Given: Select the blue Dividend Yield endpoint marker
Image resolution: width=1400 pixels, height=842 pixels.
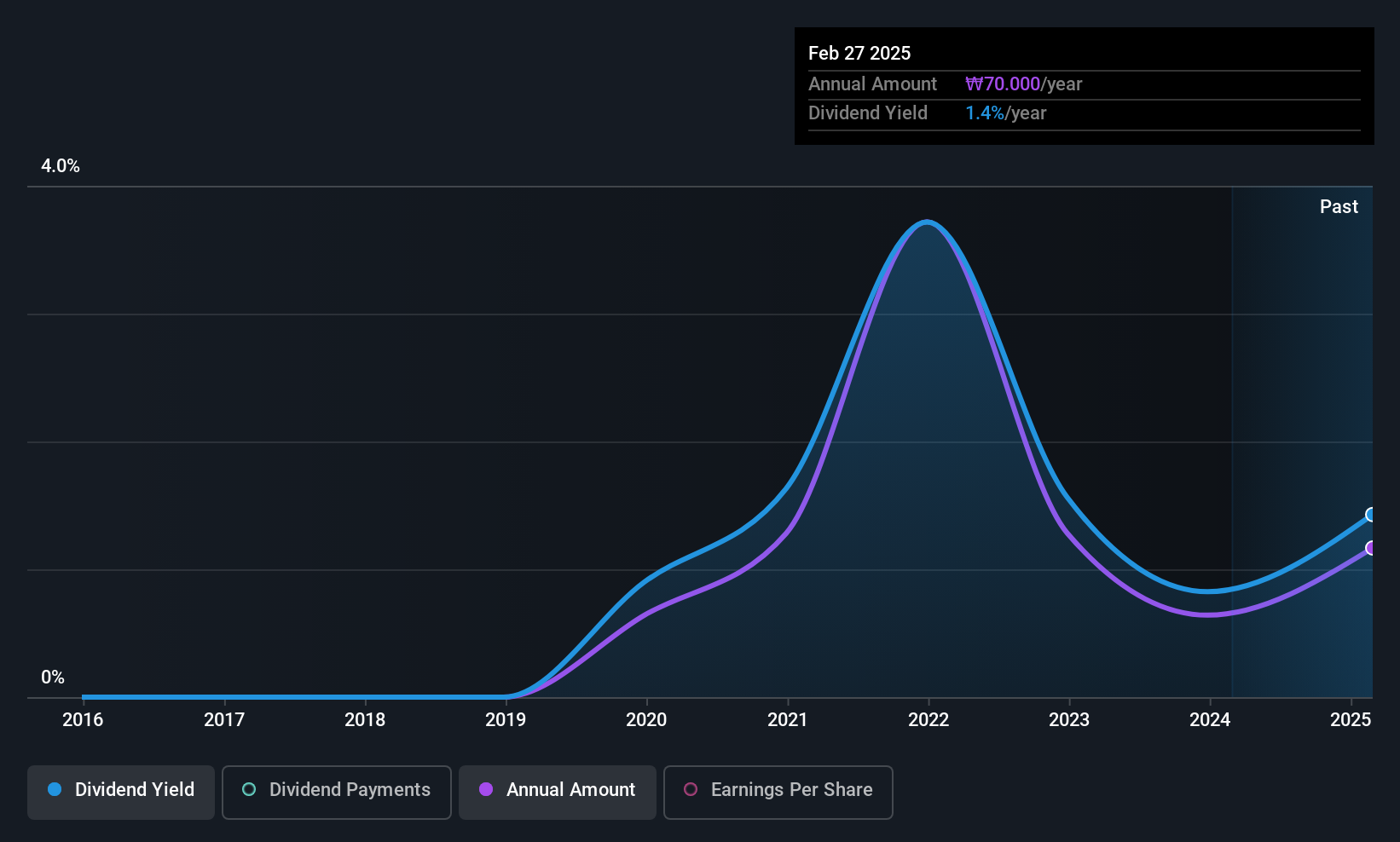Looking at the screenshot, I should (x=1371, y=515).
